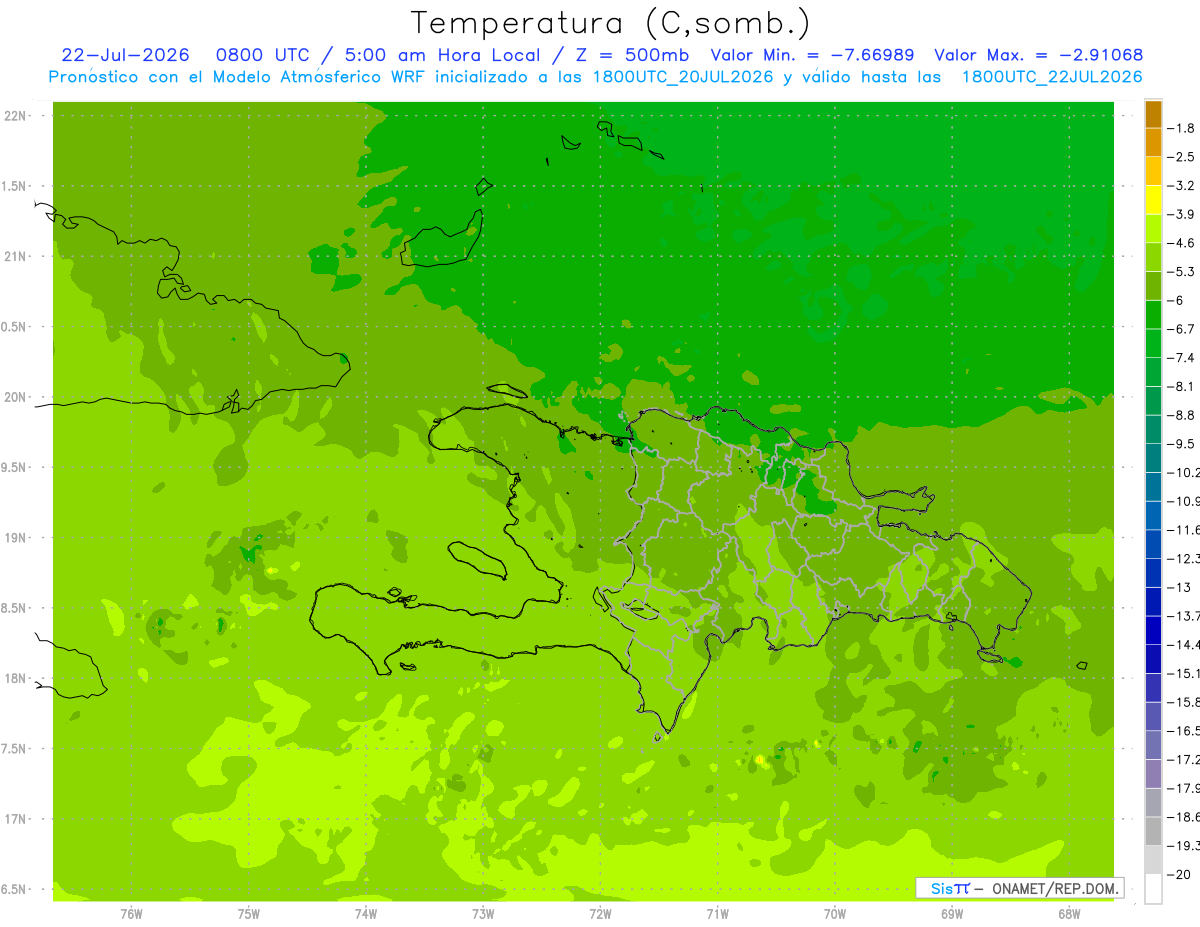The width and height of the screenshot is (1200, 927).
Task: Click the teal swatch between -9.5 and -10.2
Action: [x=1153, y=458]
